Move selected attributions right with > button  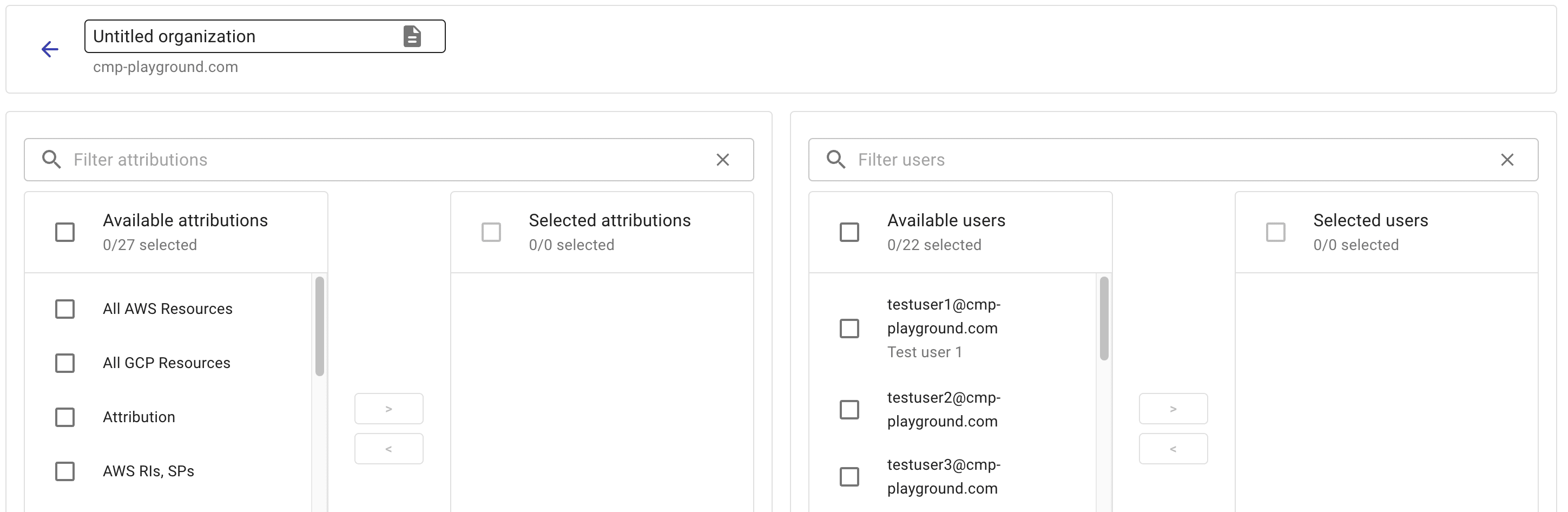(388, 409)
